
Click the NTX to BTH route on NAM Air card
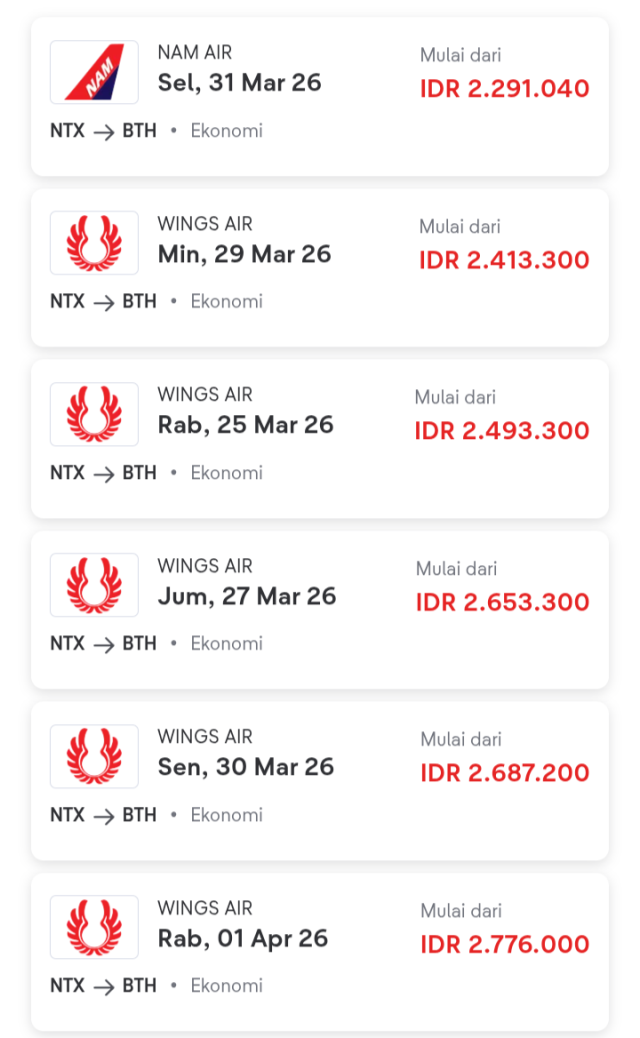[103, 131]
